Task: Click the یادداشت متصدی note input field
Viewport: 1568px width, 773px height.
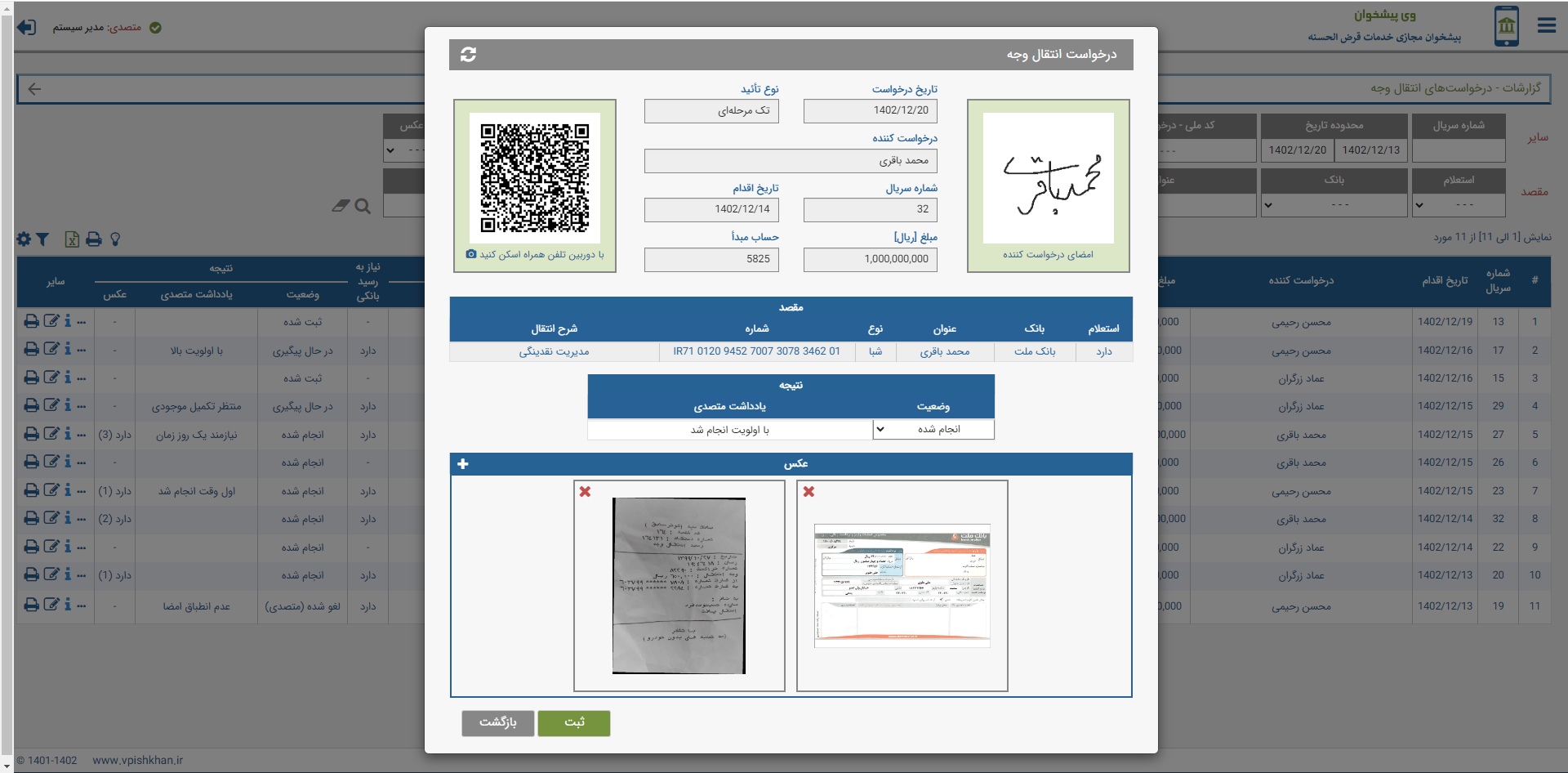Action: tap(730, 430)
